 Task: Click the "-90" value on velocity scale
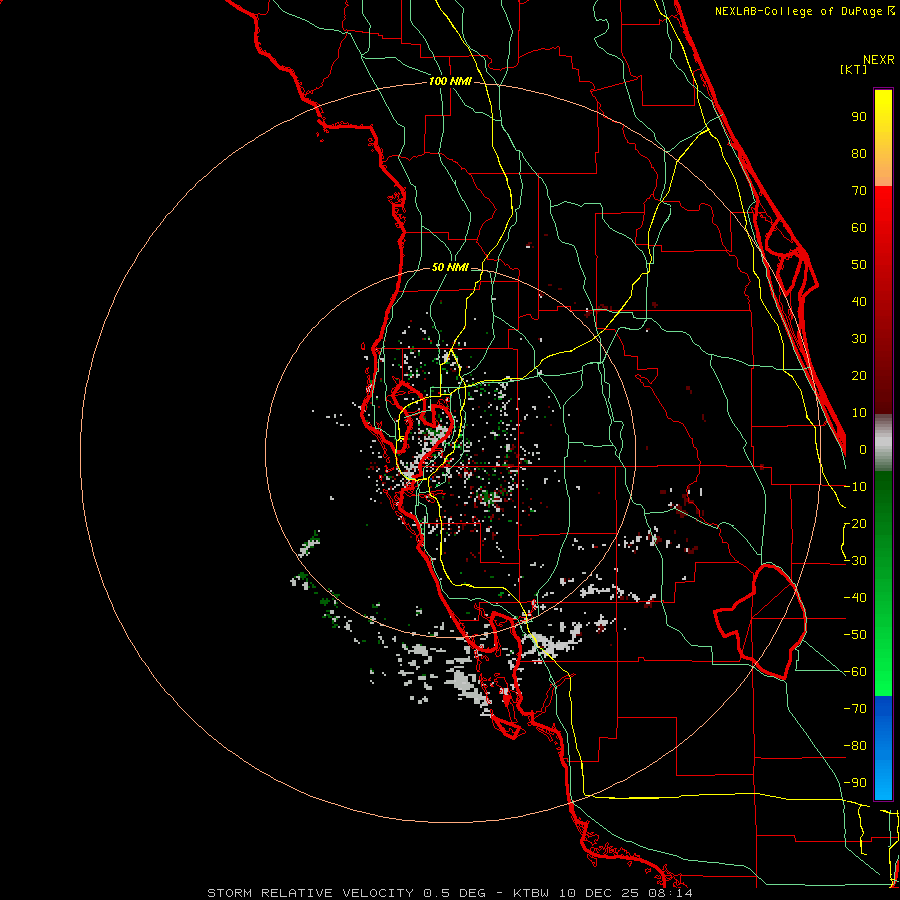(x=855, y=783)
